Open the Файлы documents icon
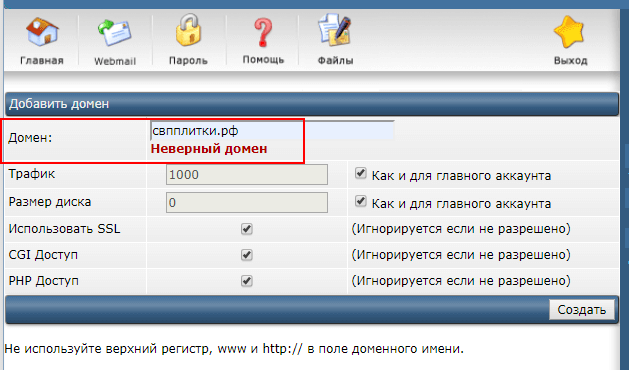Viewport: 629px width, 370px height. point(335,30)
